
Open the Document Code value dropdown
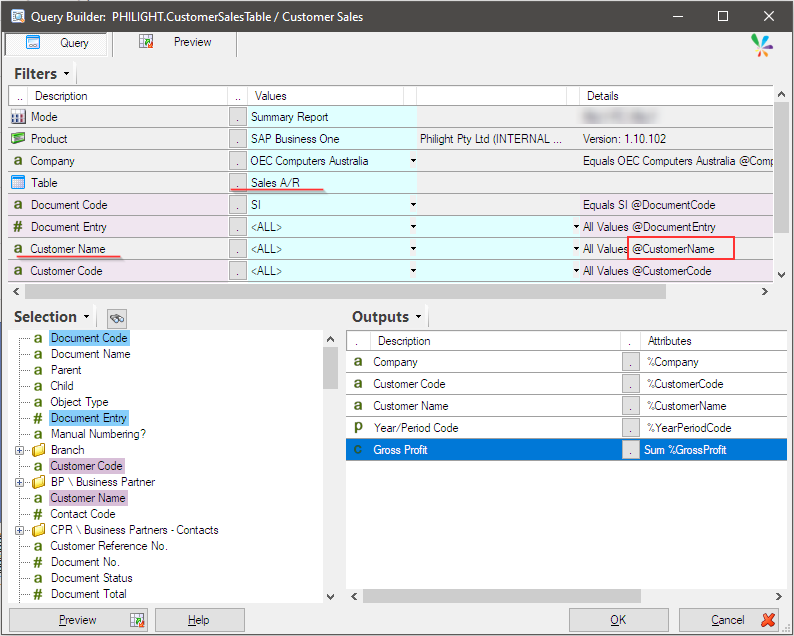point(413,205)
